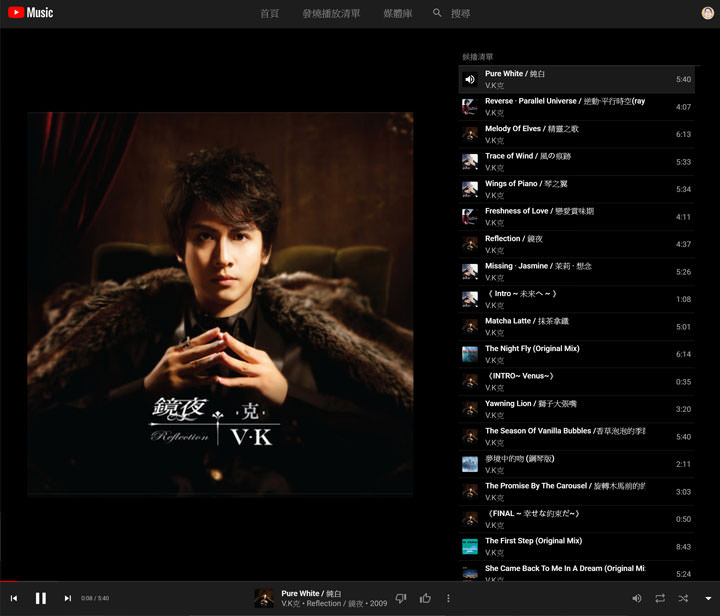The image size is (720, 616).
Task: Pause the current song
Action: click(x=41, y=598)
